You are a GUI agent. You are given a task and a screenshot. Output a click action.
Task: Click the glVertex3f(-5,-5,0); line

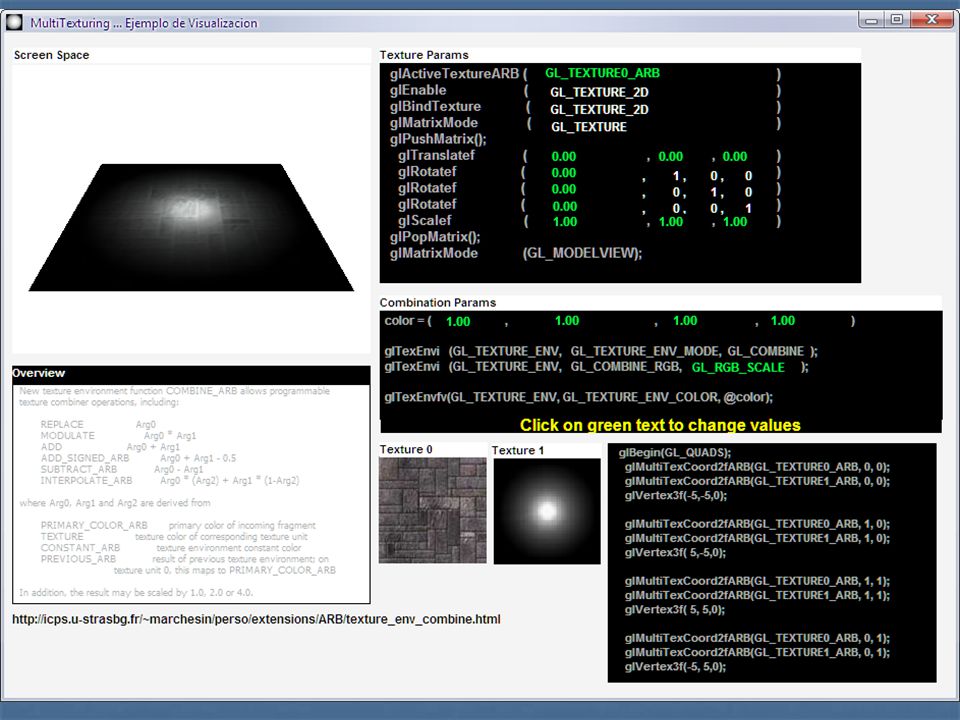pyautogui.click(x=675, y=495)
